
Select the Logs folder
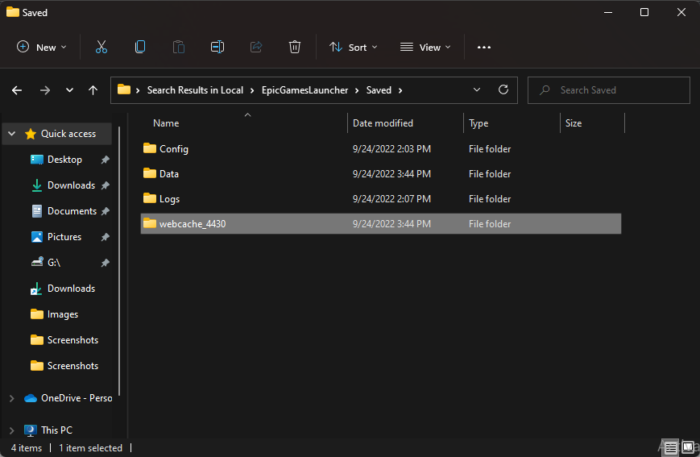[x=169, y=199]
